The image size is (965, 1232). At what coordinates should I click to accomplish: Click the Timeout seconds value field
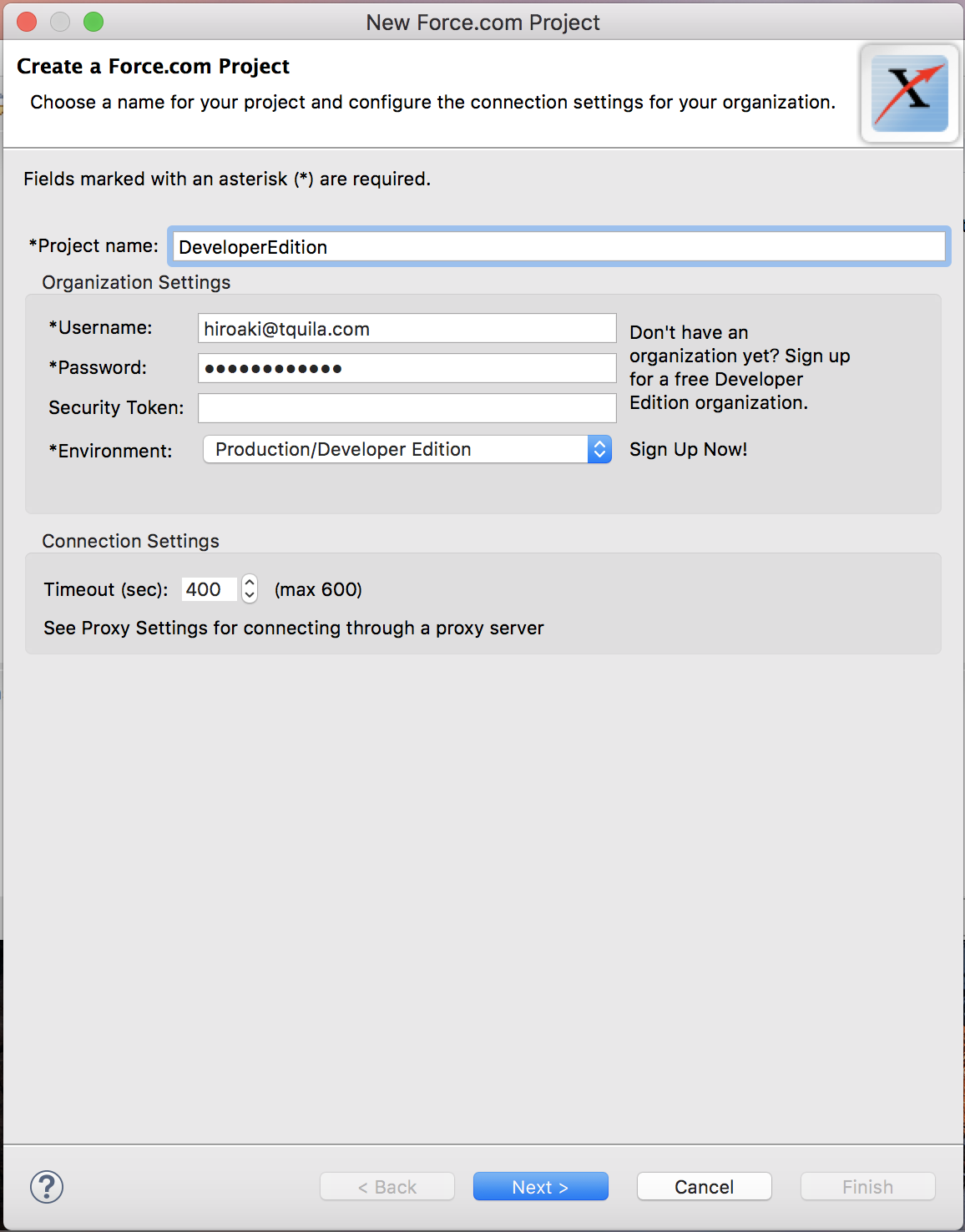210,589
